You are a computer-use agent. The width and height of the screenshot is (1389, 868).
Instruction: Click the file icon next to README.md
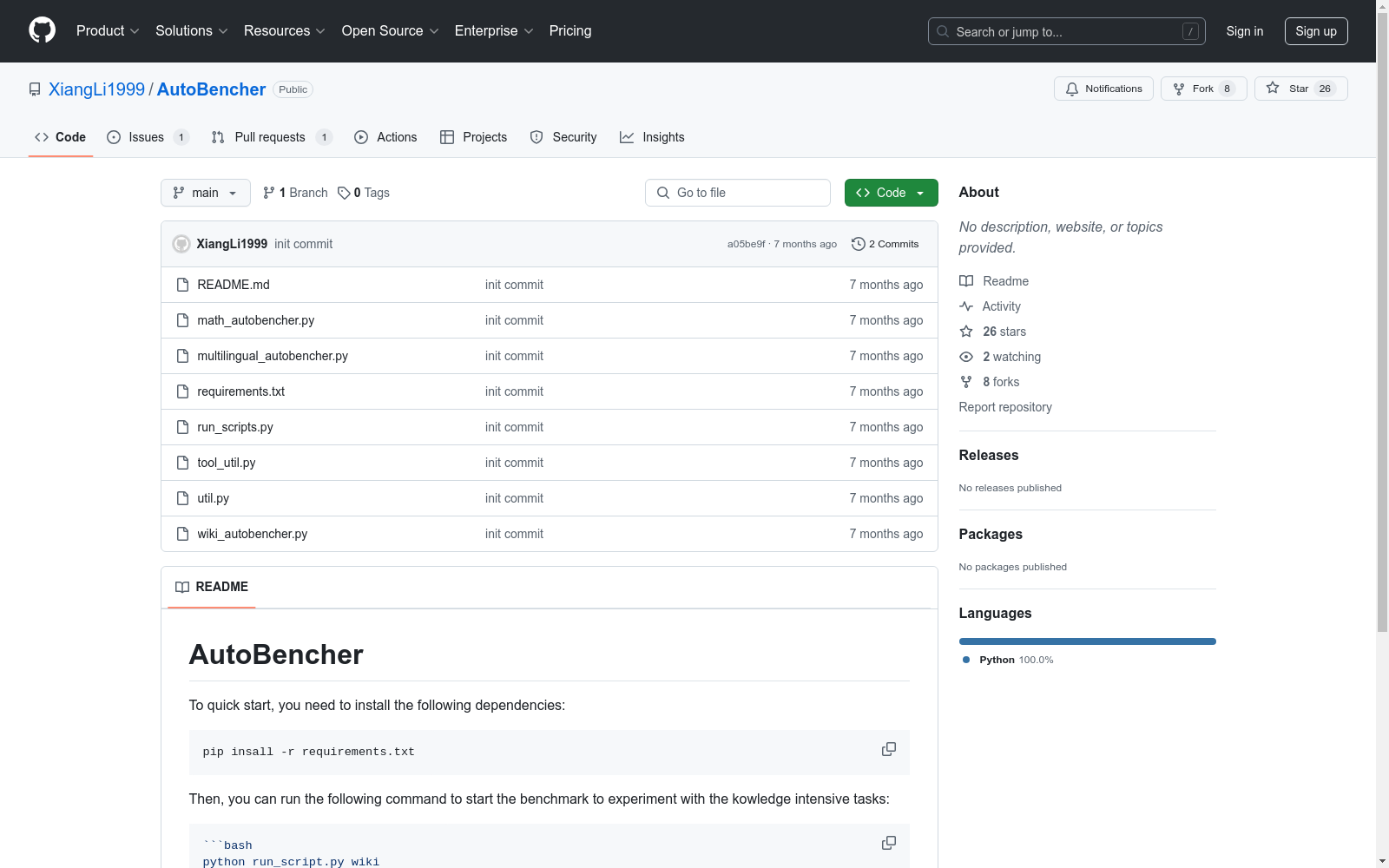(182, 285)
